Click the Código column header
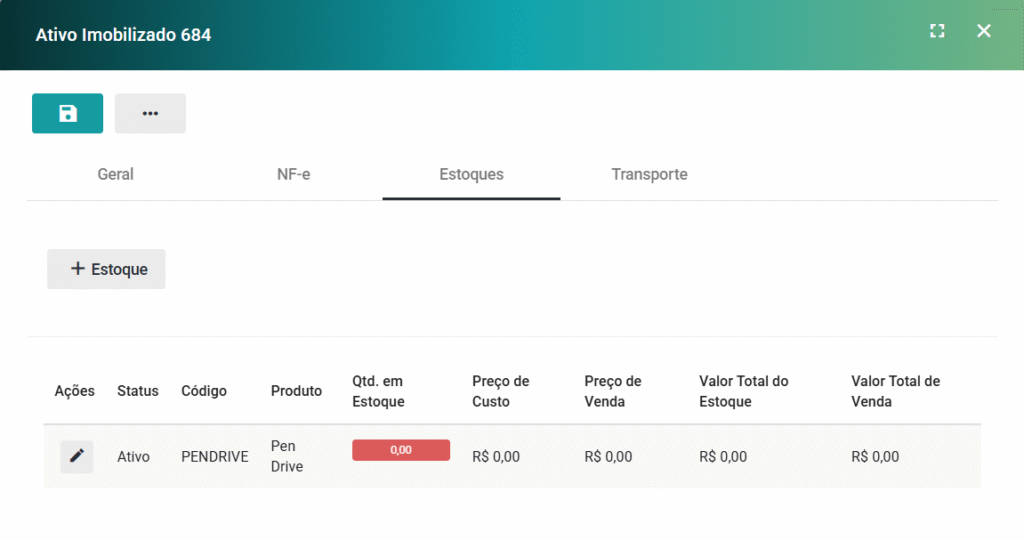 [204, 391]
